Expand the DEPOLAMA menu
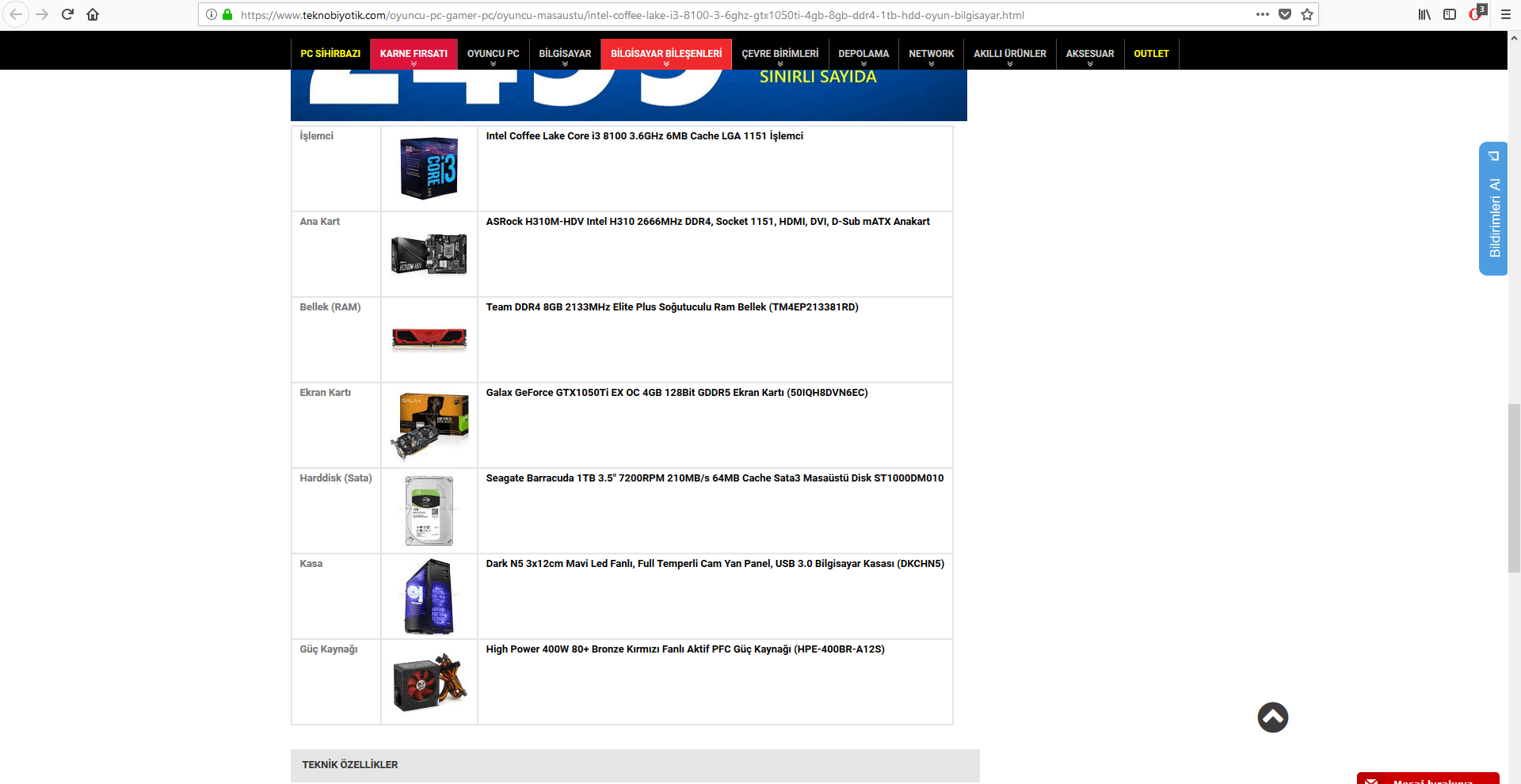Viewport: 1521px width, 784px height. [x=863, y=54]
